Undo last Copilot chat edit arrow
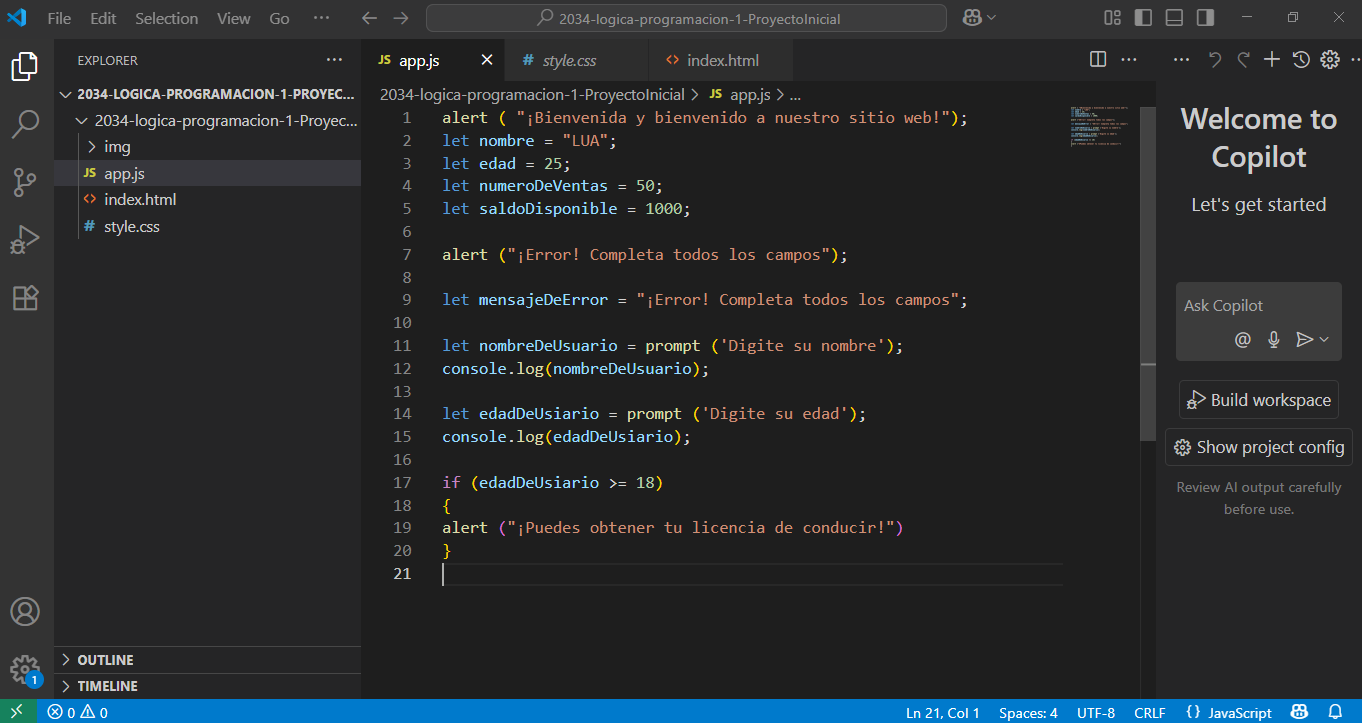Image resolution: width=1362 pixels, height=723 pixels. pos(1215,60)
